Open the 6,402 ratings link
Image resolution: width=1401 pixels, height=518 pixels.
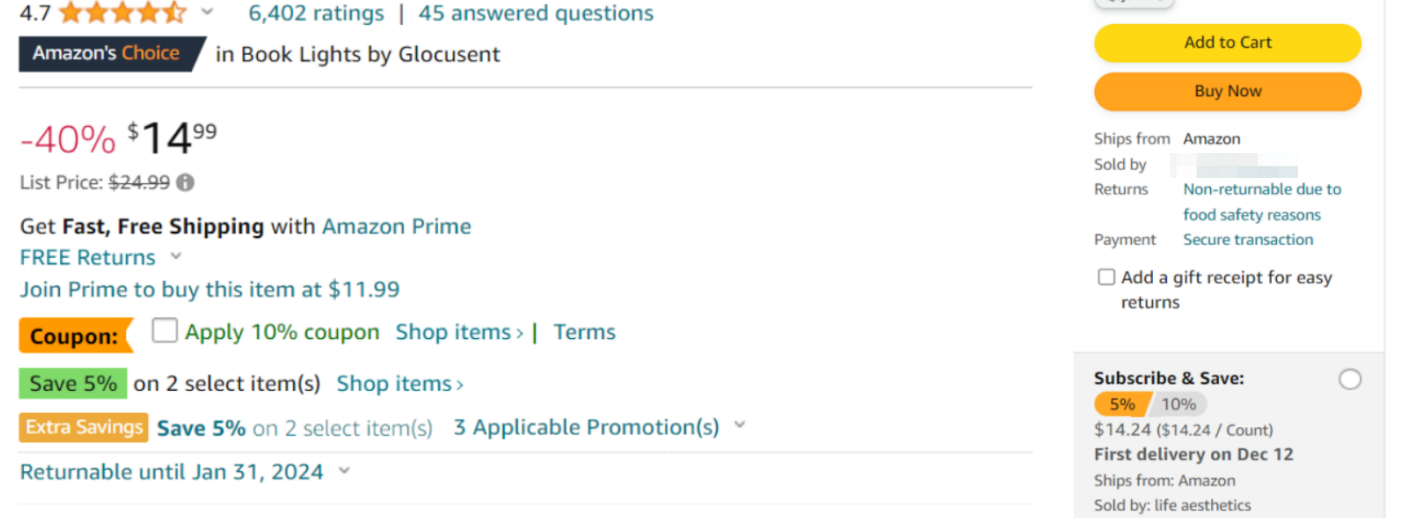pyautogui.click(x=316, y=13)
